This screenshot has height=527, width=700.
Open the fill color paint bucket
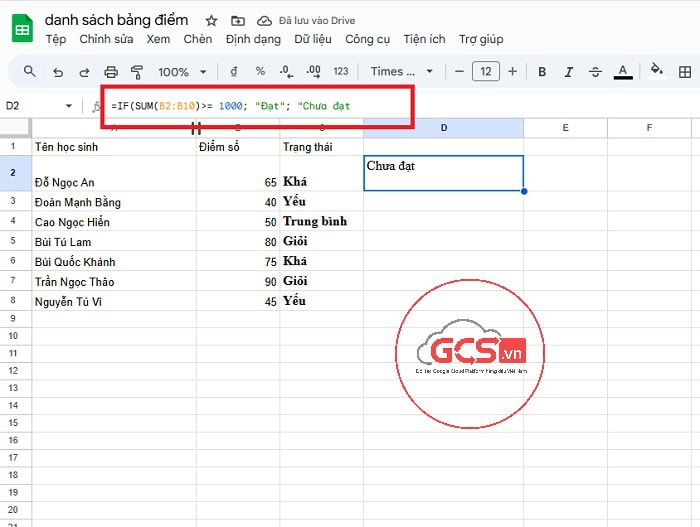point(657,71)
